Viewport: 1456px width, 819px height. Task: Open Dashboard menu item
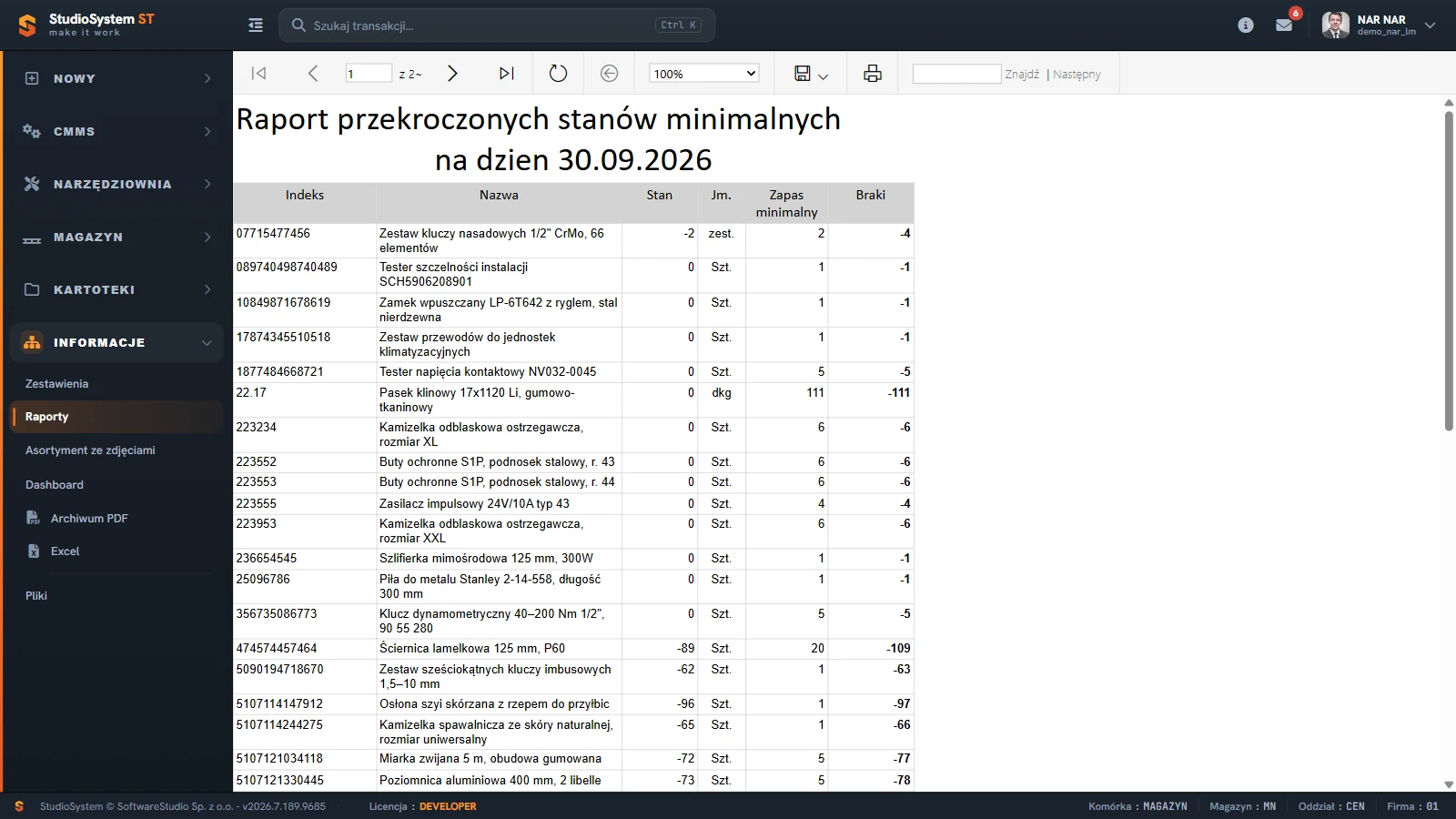click(x=55, y=484)
